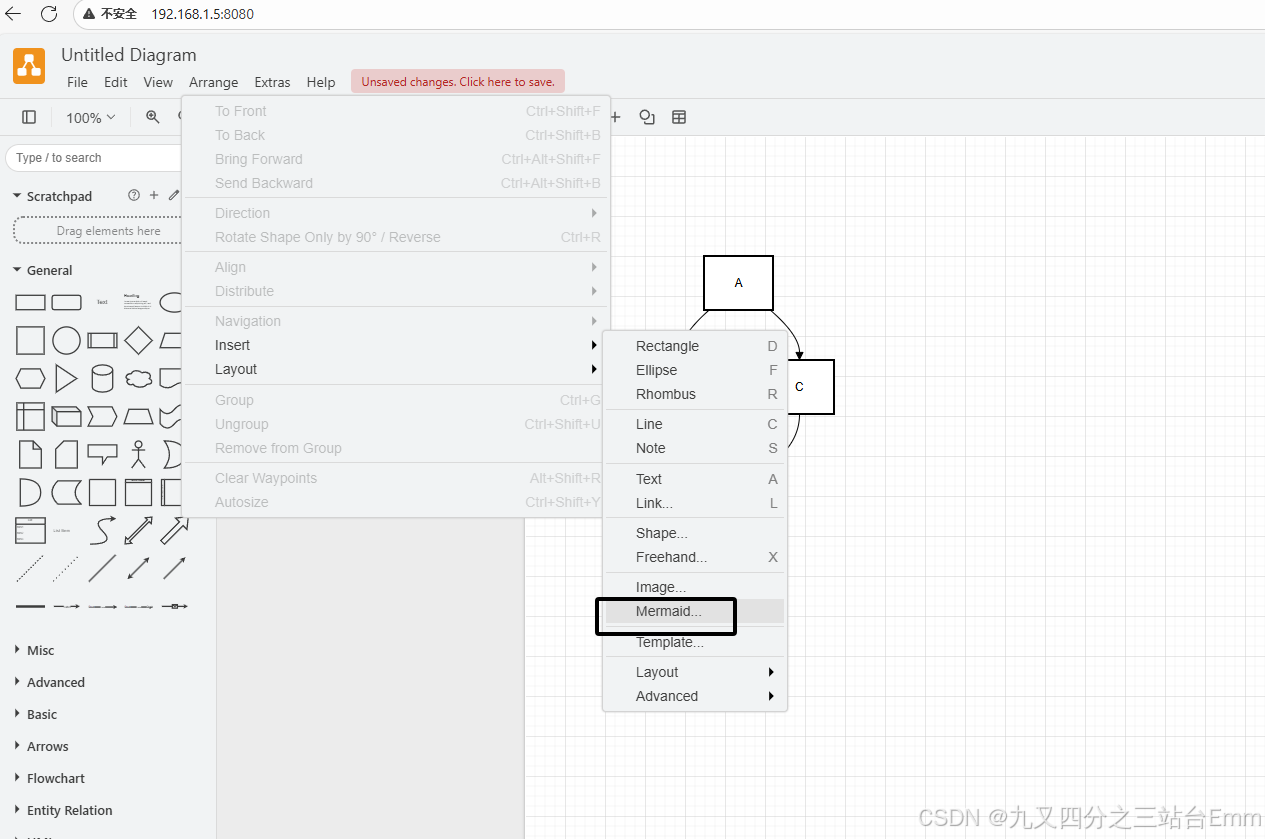Expand the Arrows shapes section
Screen dimensions: 1265x839
coord(42,746)
